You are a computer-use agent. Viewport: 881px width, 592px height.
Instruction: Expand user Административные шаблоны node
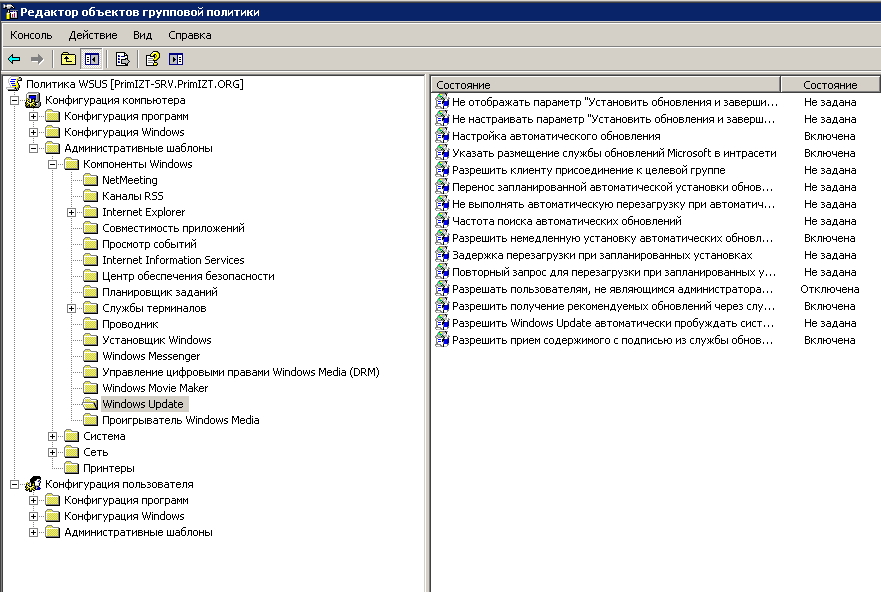click(x=34, y=532)
